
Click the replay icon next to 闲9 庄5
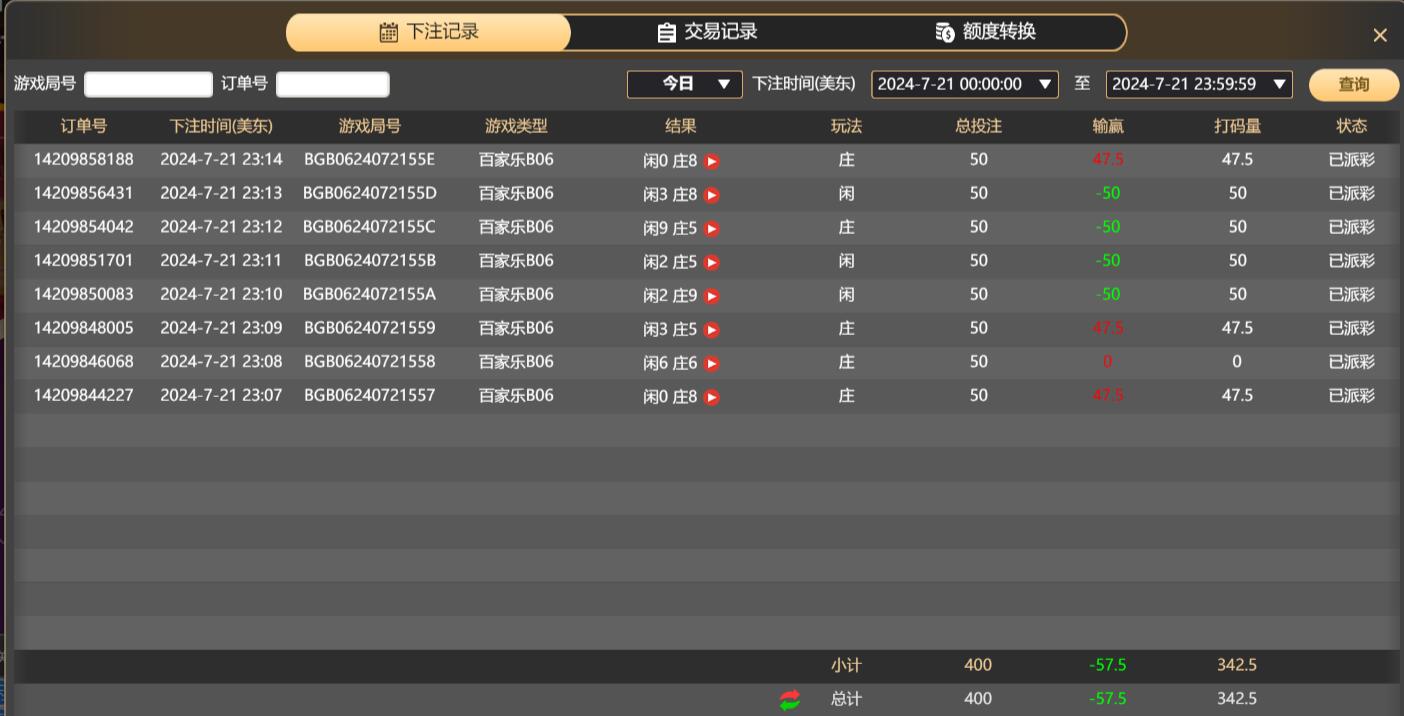[711, 228]
